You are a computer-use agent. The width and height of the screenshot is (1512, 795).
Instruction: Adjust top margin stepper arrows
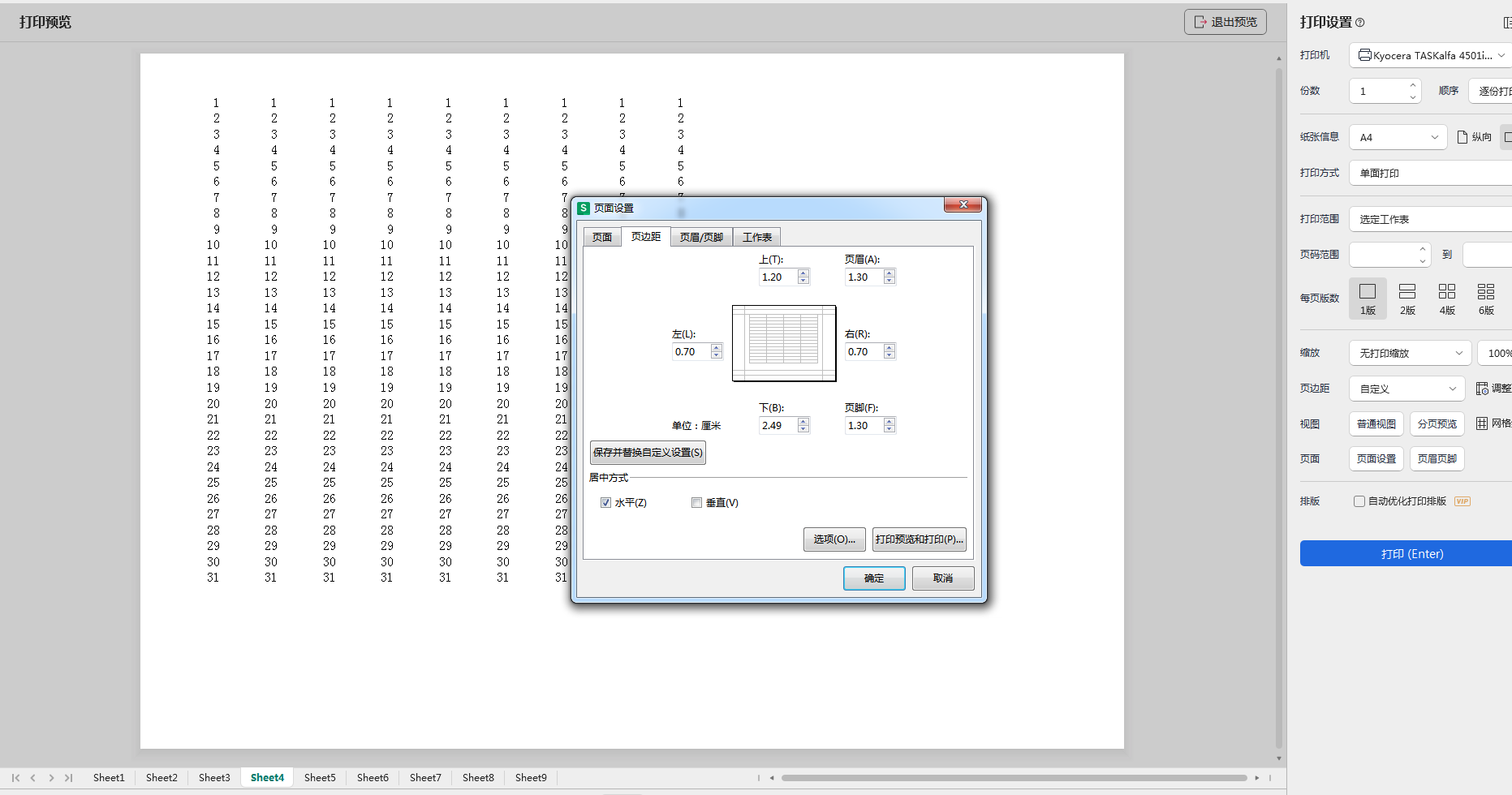[803, 277]
